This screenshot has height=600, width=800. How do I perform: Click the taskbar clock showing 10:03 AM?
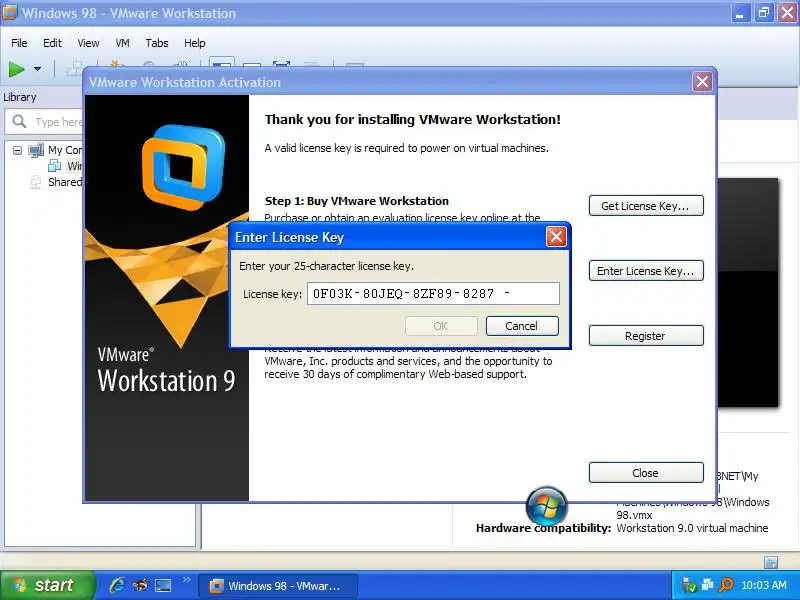(x=763, y=585)
